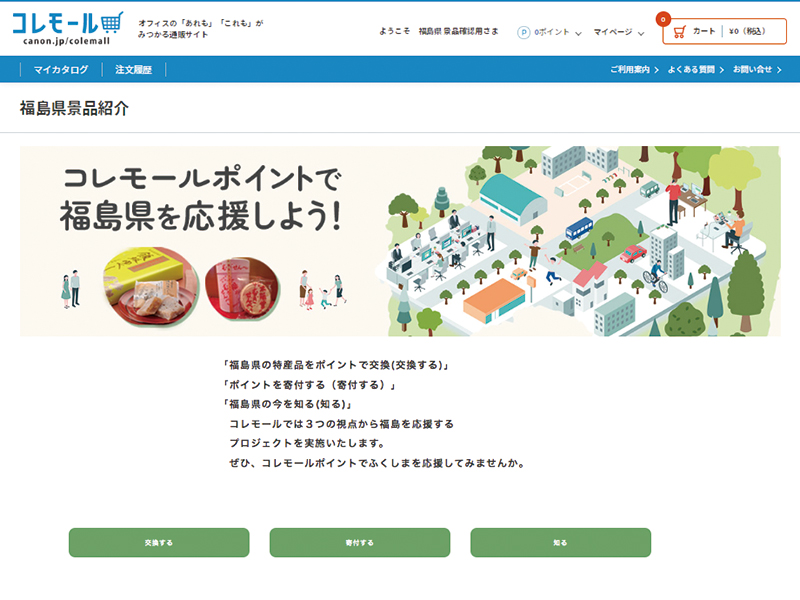
Task: Expand the 0ポイント dropdown chevron
Action: click(x=578, y=33)
